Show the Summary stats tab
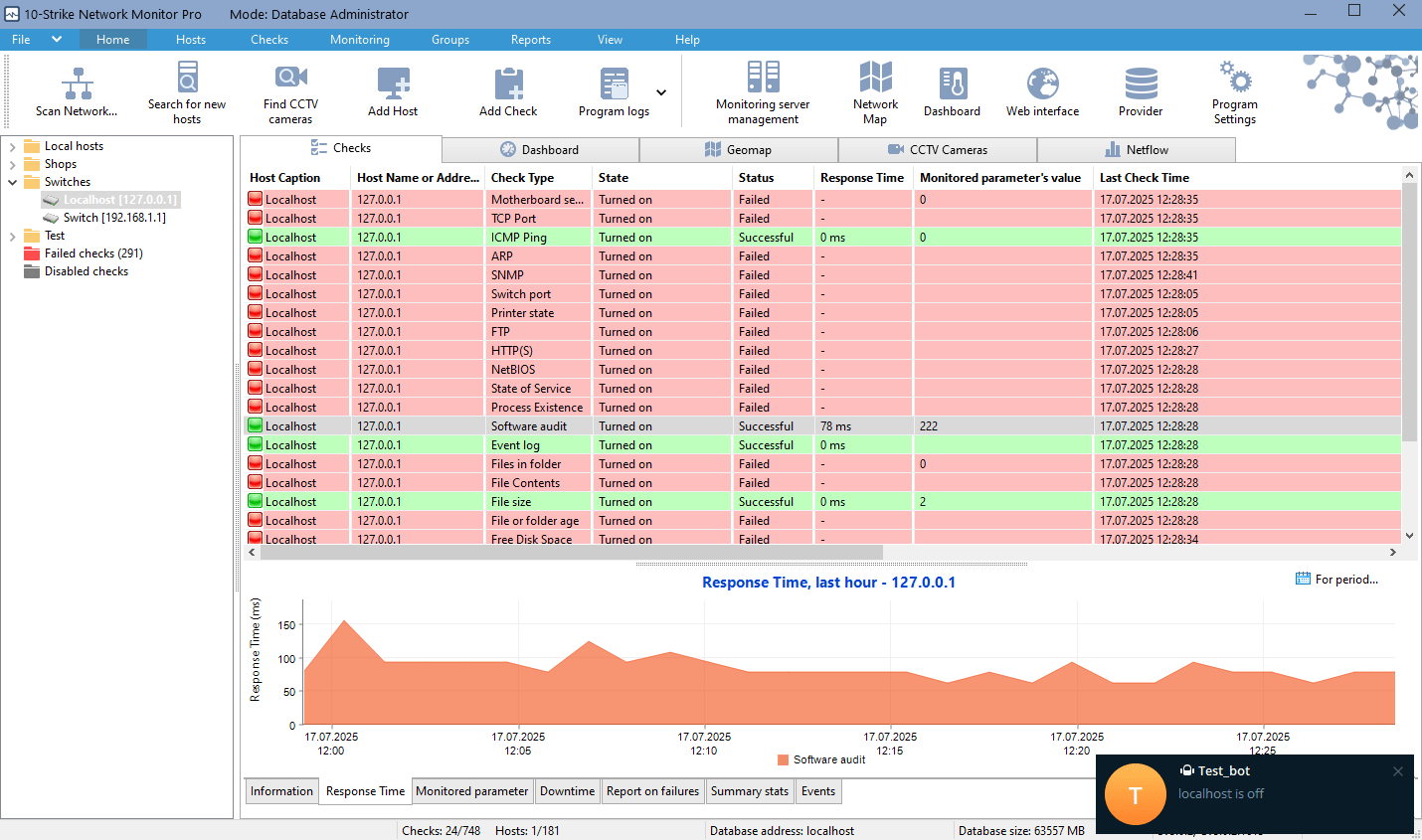Screen dimensions: 1422x840 click(750, 791)
